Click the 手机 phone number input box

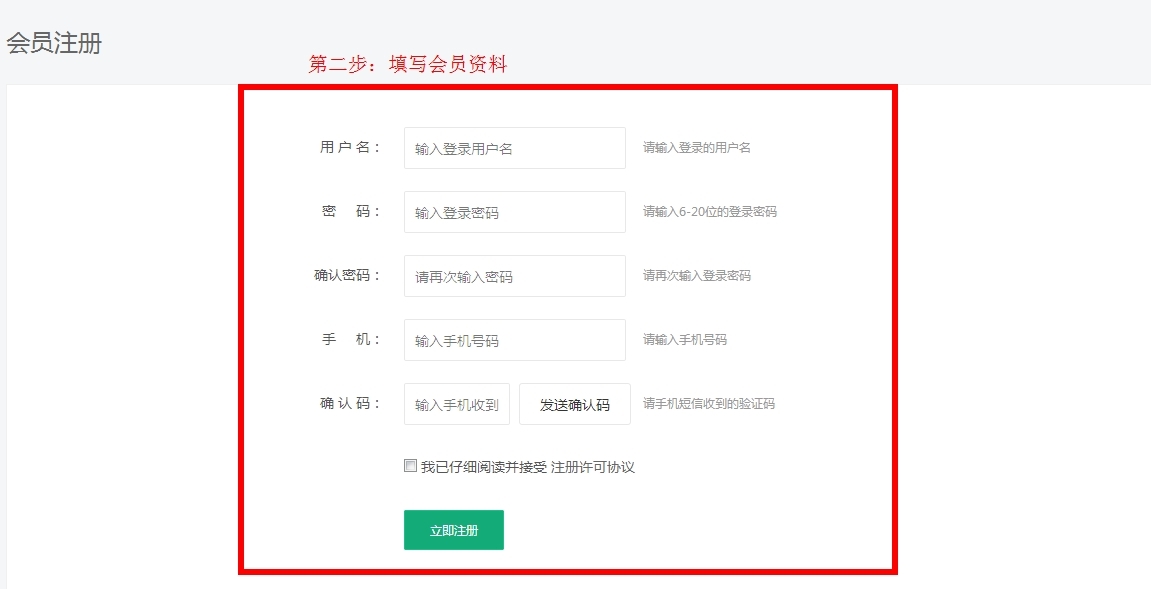[514, 340]
